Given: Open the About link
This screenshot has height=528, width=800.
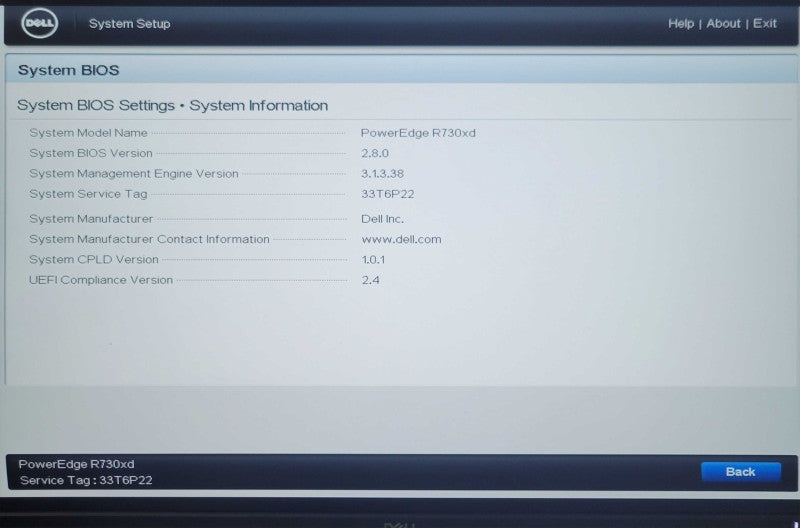Looking at the screenshot, I should (723, 23).
